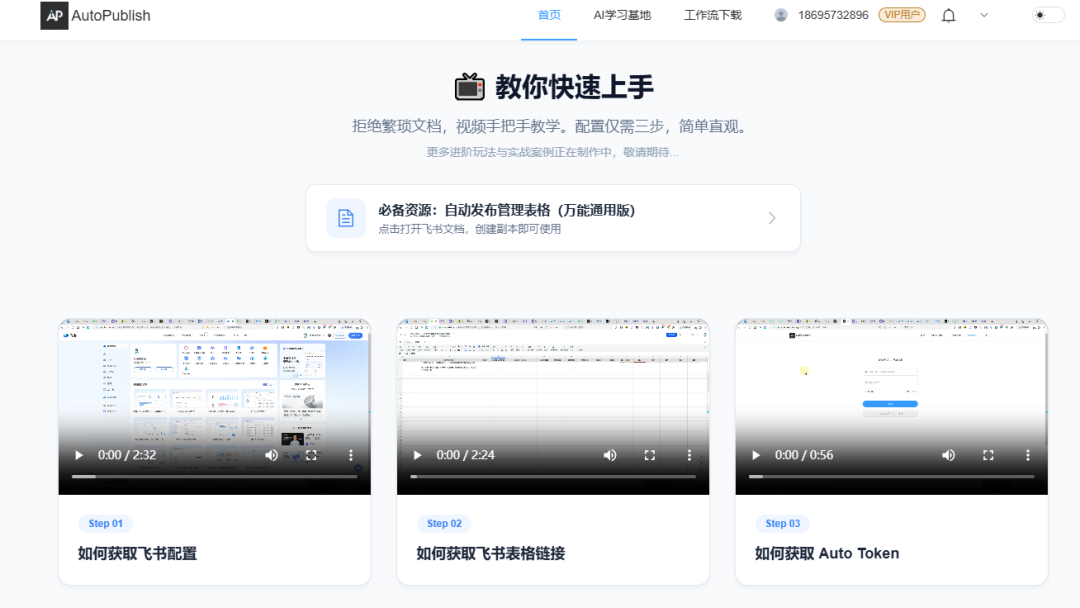Mute the Step 03 video
This screenshot has height=608, width=1080.
(x=948, y=455)
